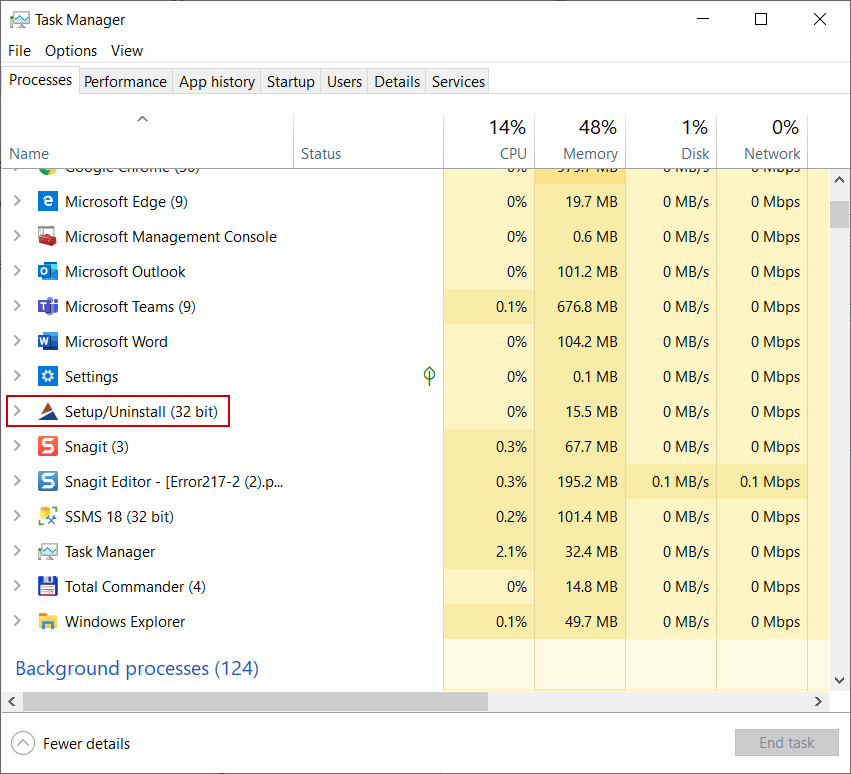Expand the Setup/Uninstall (32 bit) entry
Image resolution: width=851 pixels, height=774 pixels.
click(17, 410)
